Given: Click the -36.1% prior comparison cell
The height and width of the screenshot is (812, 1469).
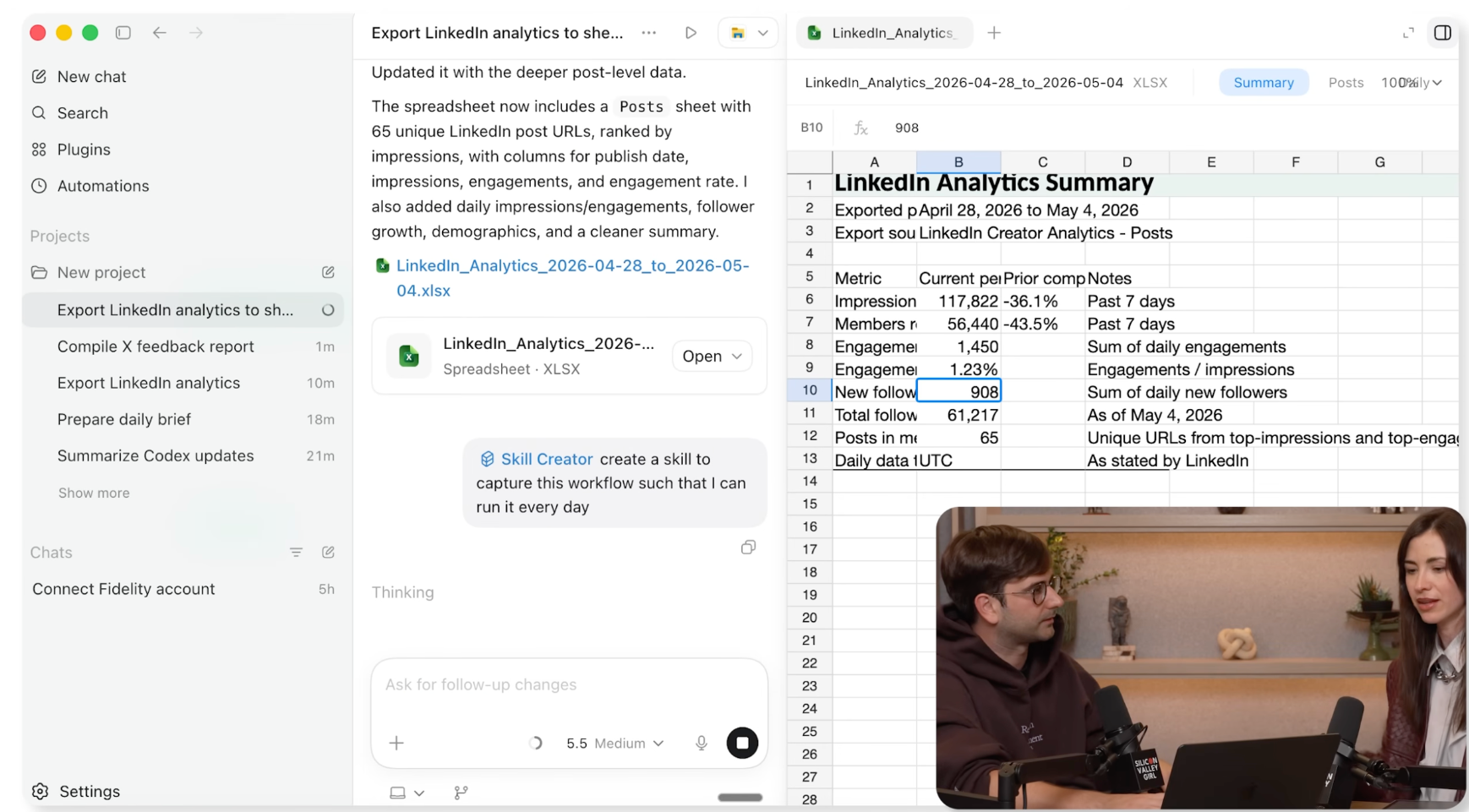Looking at the screenshot, I should click(x=1043, y=301).
